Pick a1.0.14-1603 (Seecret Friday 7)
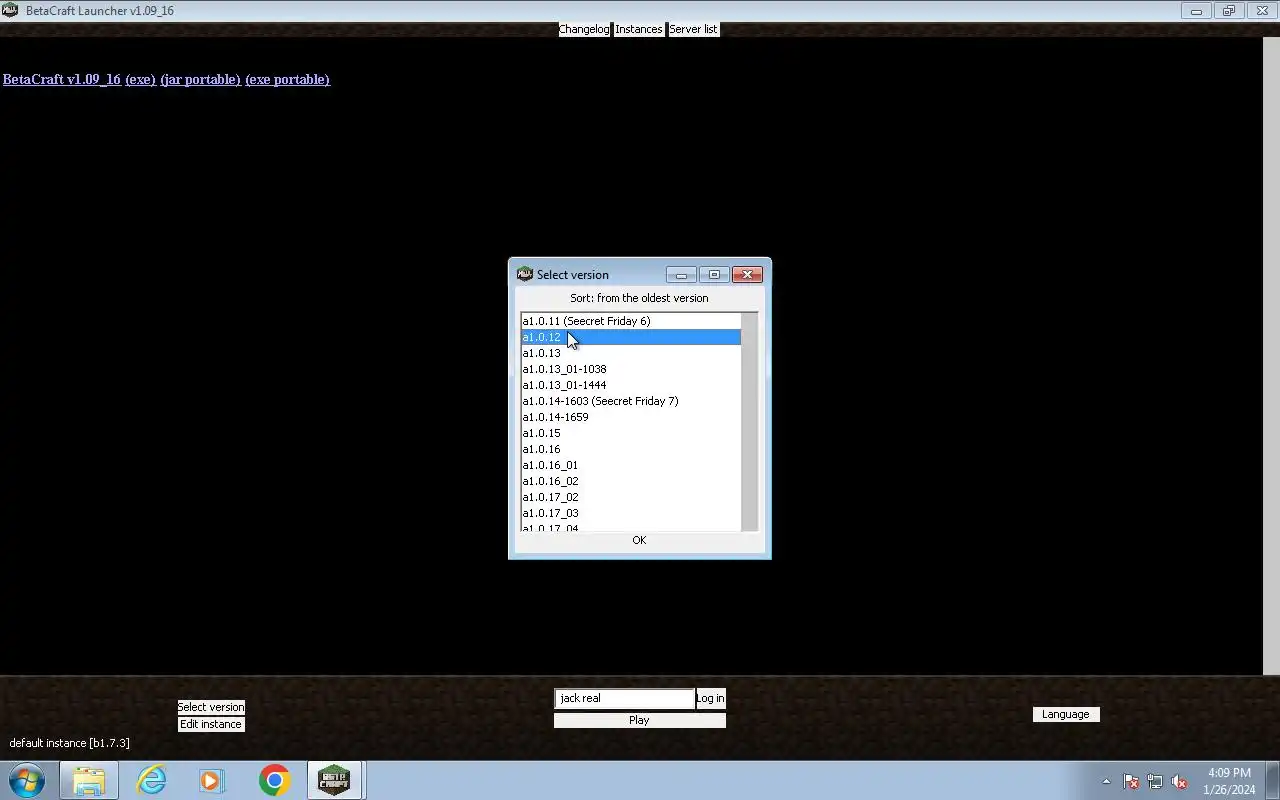1280x800 pixels. tap(631, 401)
